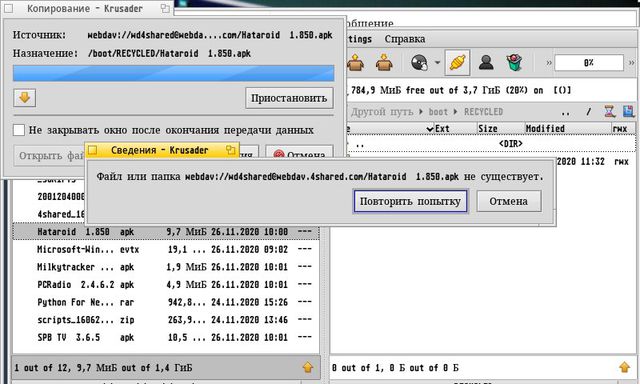Screen dimensions: 640x384
Task: Show hidden toolbar items left of 0% field
Action: click(x=549, y=63)
